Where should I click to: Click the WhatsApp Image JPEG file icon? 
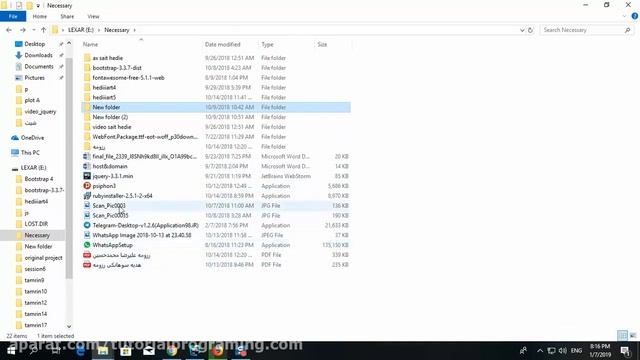pyautogui.click(x=87, y=235)
